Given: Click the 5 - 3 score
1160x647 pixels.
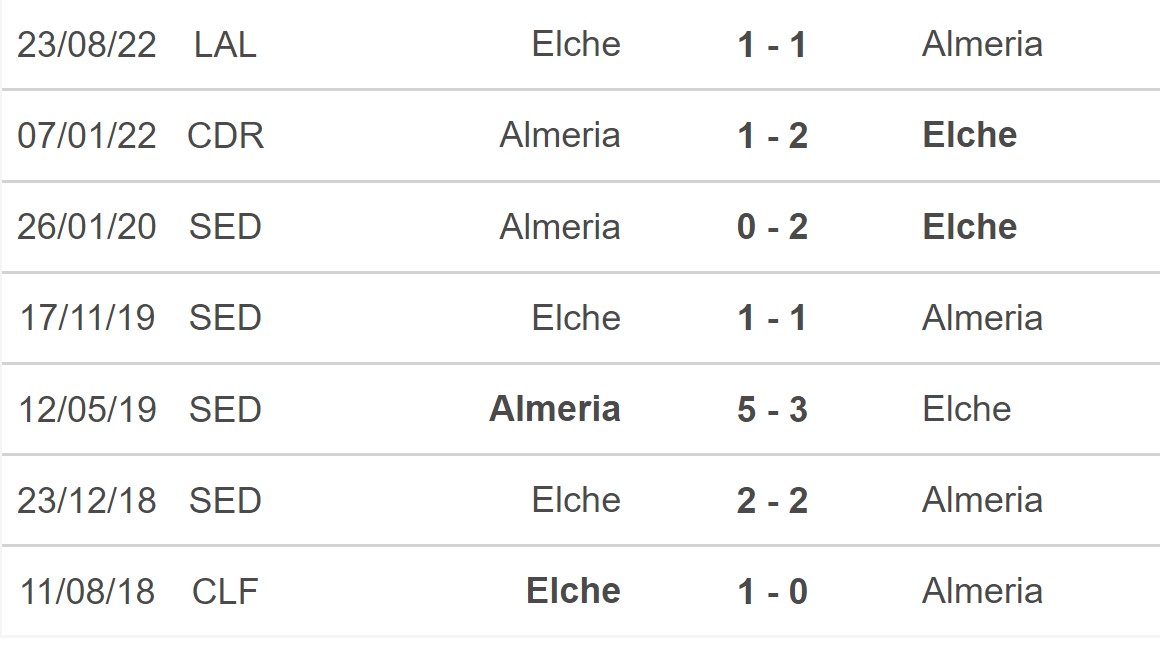Looking at the screenshot, I should tap(772, 409).
